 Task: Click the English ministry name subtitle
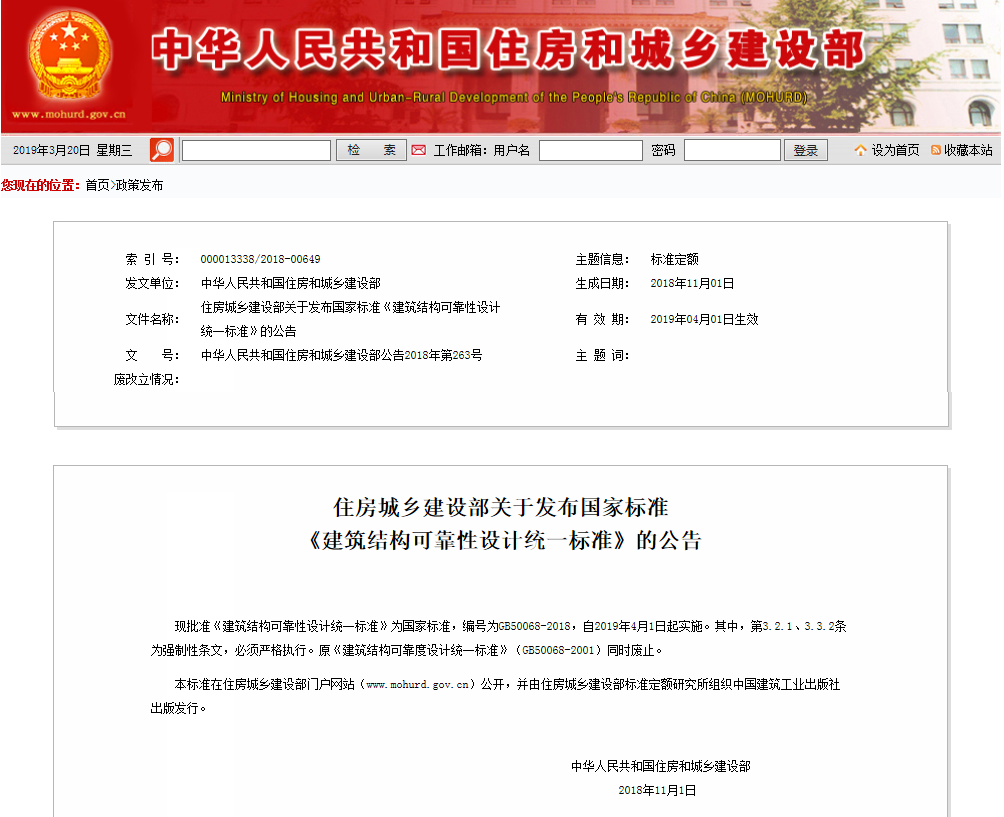(x=514, y=97)
